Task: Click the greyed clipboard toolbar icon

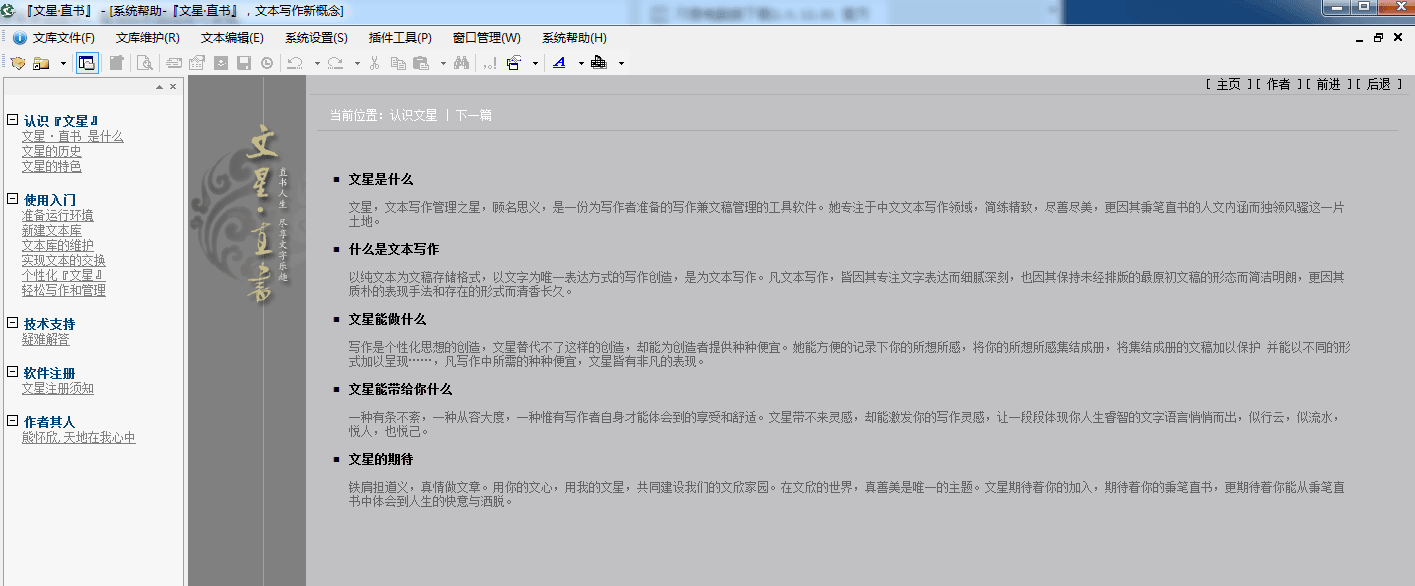Action: click(x=117, y=63)
